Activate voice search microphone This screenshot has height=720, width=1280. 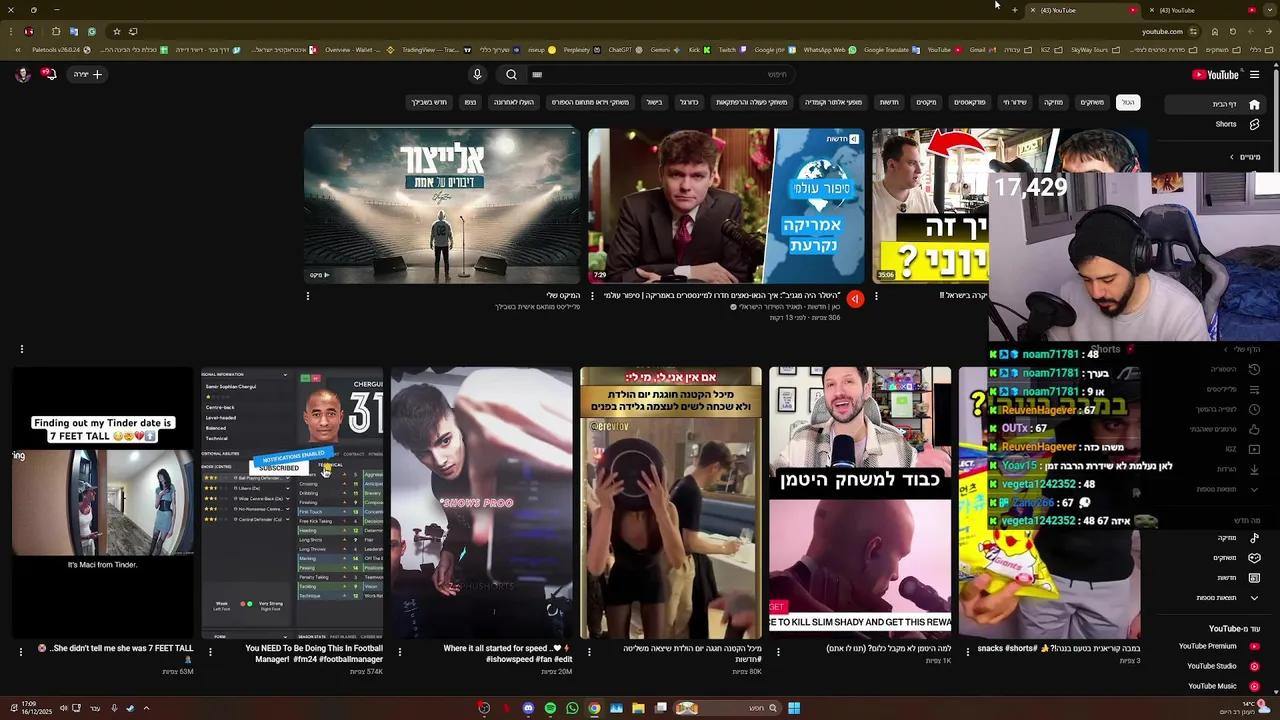pos(477,74)
